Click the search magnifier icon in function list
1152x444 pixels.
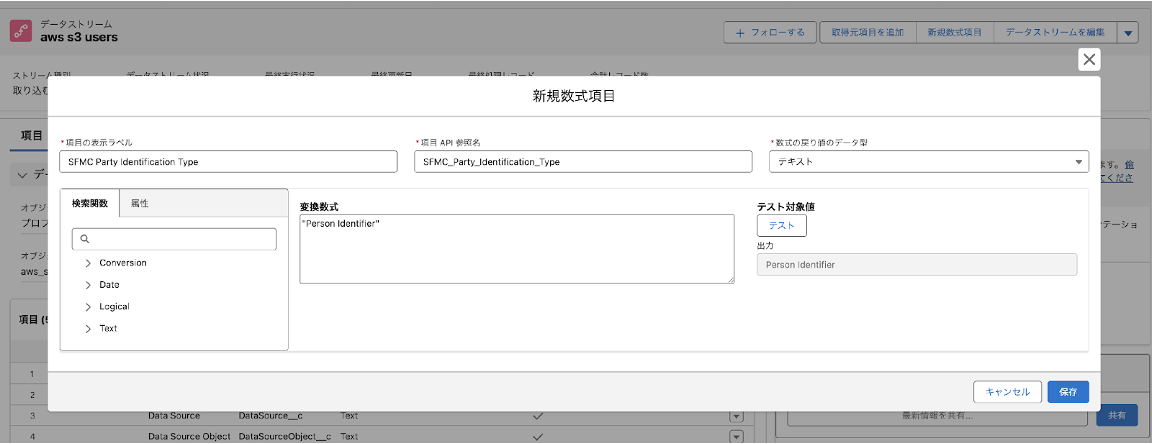[85, 239]
